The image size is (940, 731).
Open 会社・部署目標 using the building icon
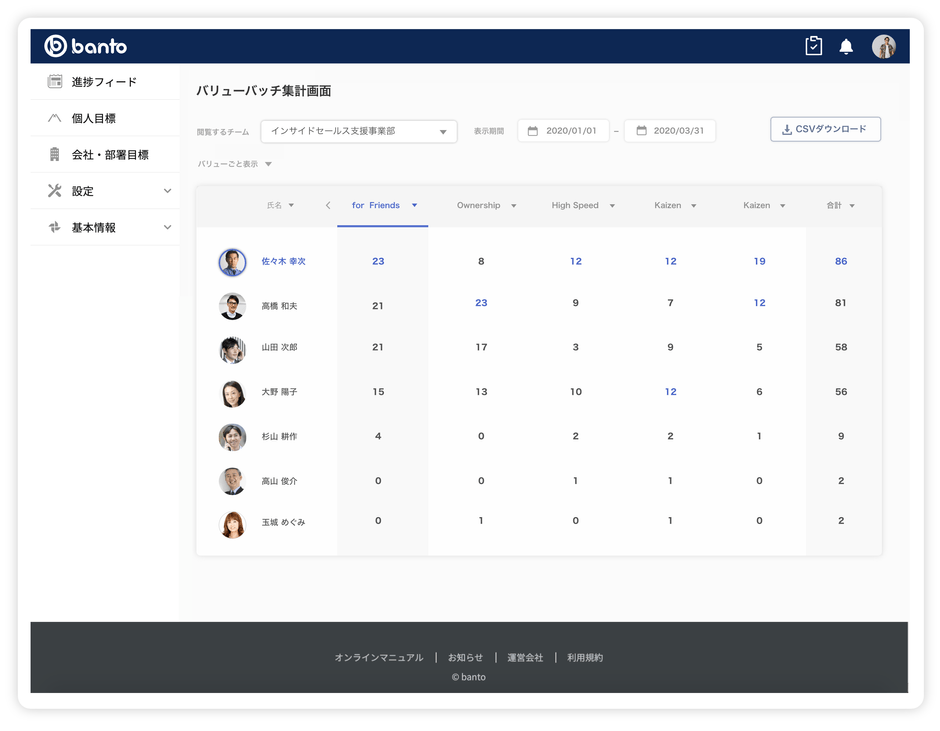[x=54, y=154]
